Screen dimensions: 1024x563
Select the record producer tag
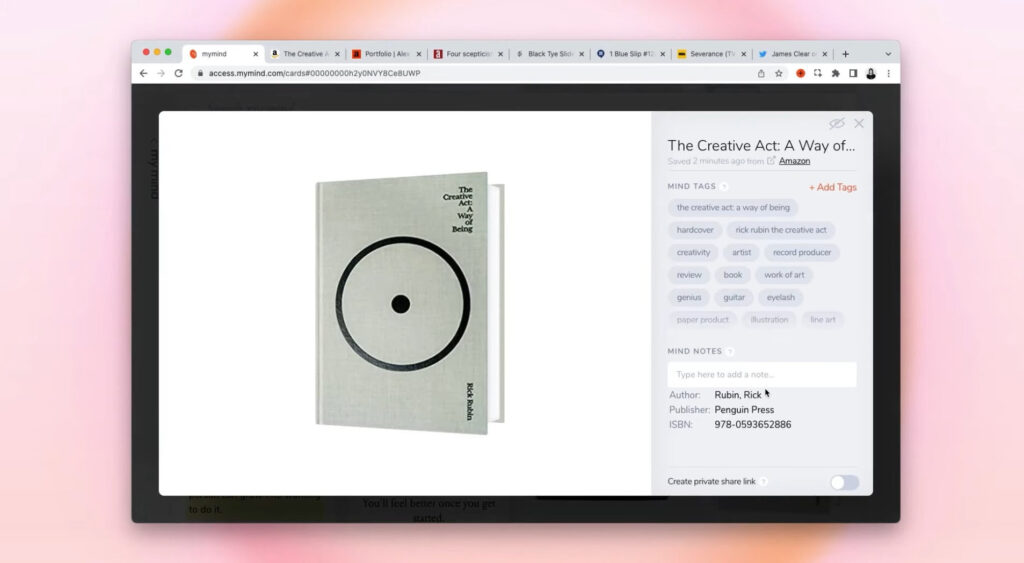pyautogui.click(x=802, y=252)
